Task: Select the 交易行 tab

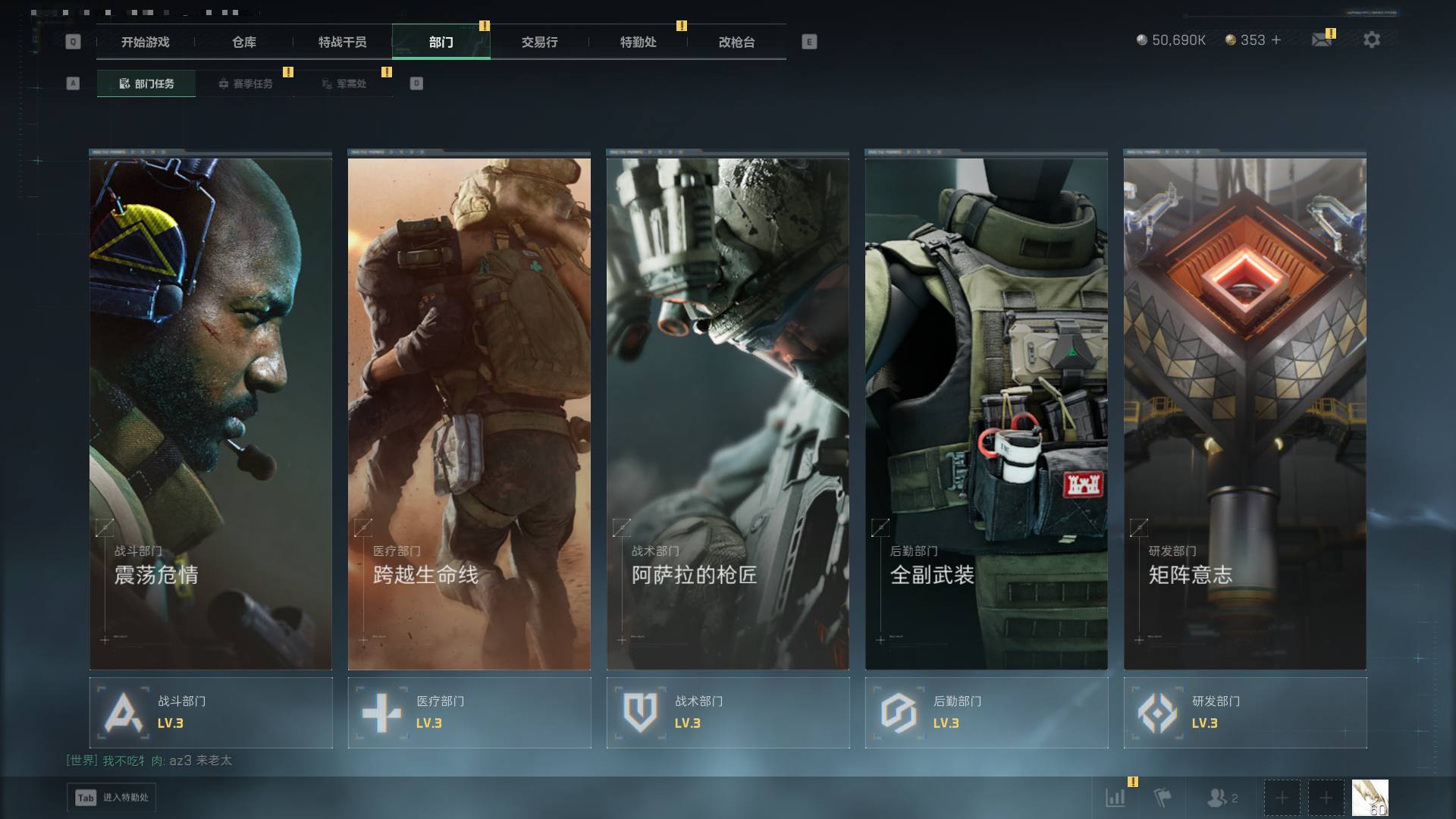Action: (x=540, y=42)
